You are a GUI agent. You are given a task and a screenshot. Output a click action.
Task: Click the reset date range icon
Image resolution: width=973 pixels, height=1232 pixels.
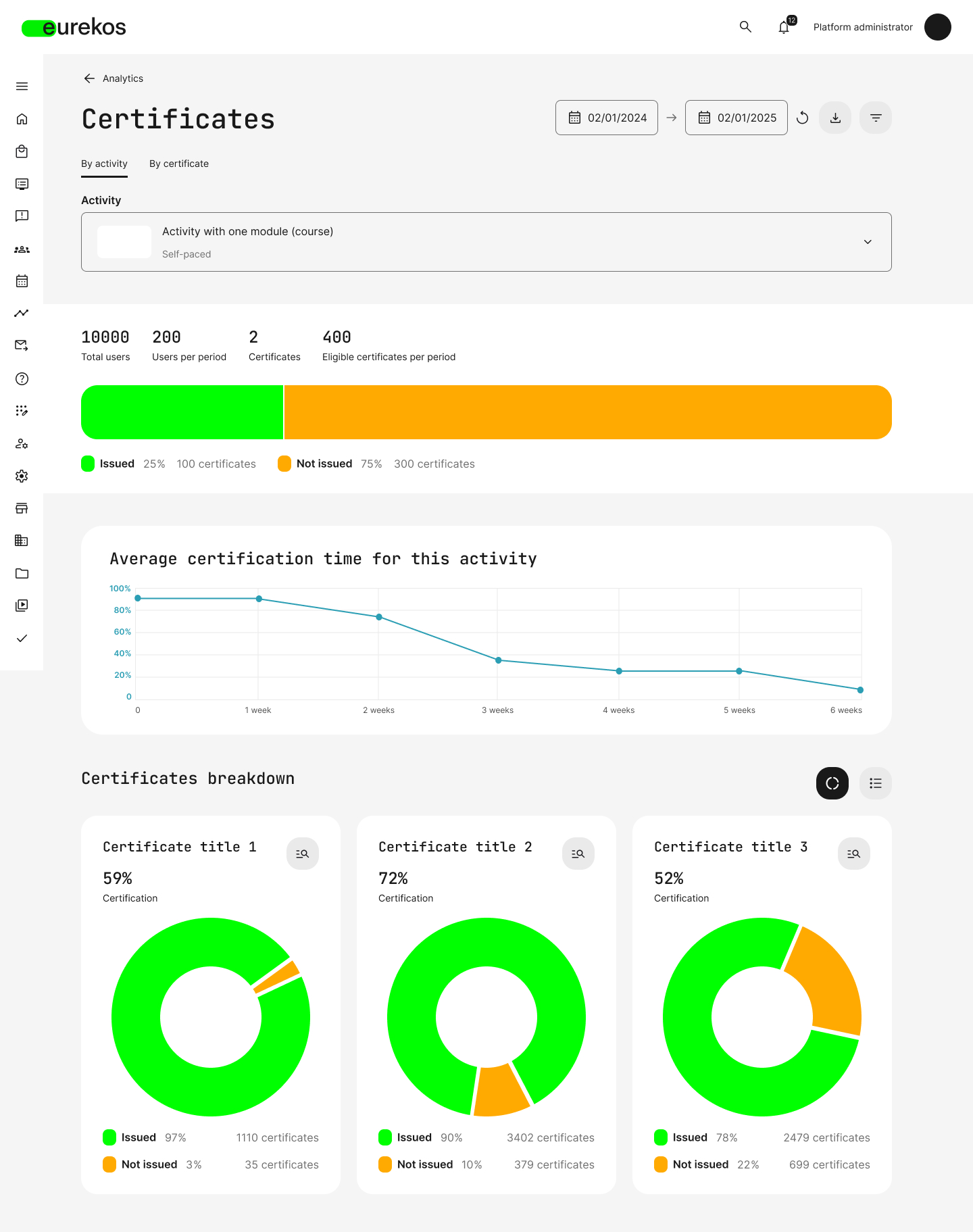point(803,118)
